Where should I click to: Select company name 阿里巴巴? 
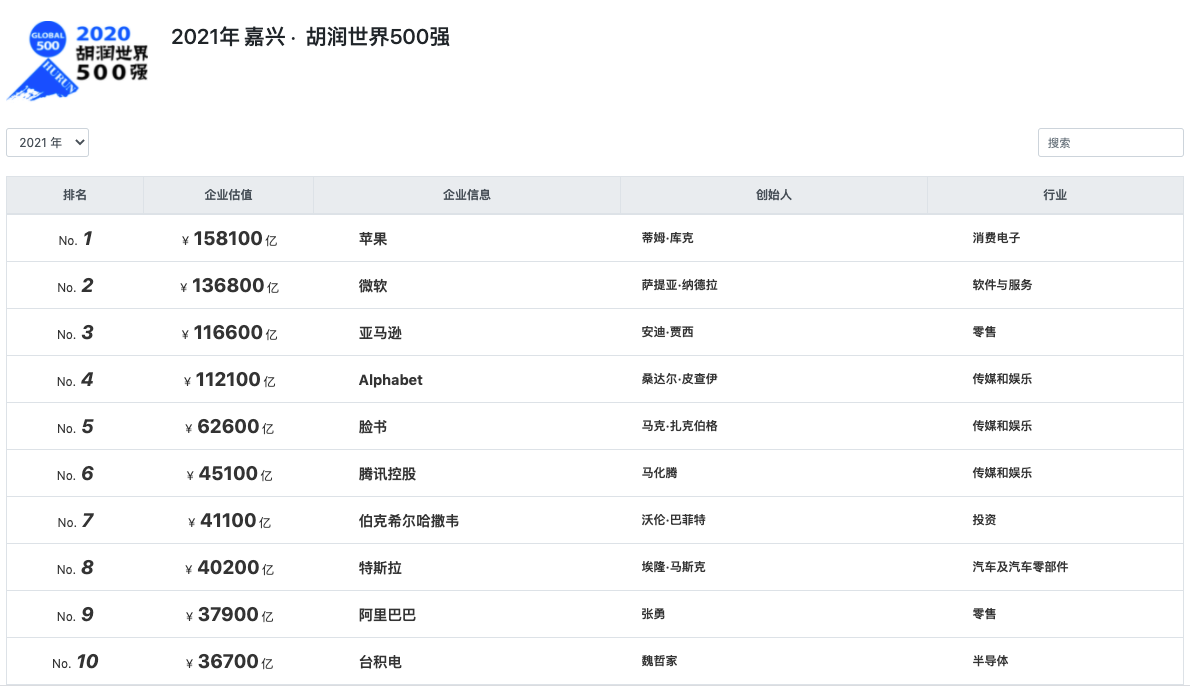coord(387,616)
